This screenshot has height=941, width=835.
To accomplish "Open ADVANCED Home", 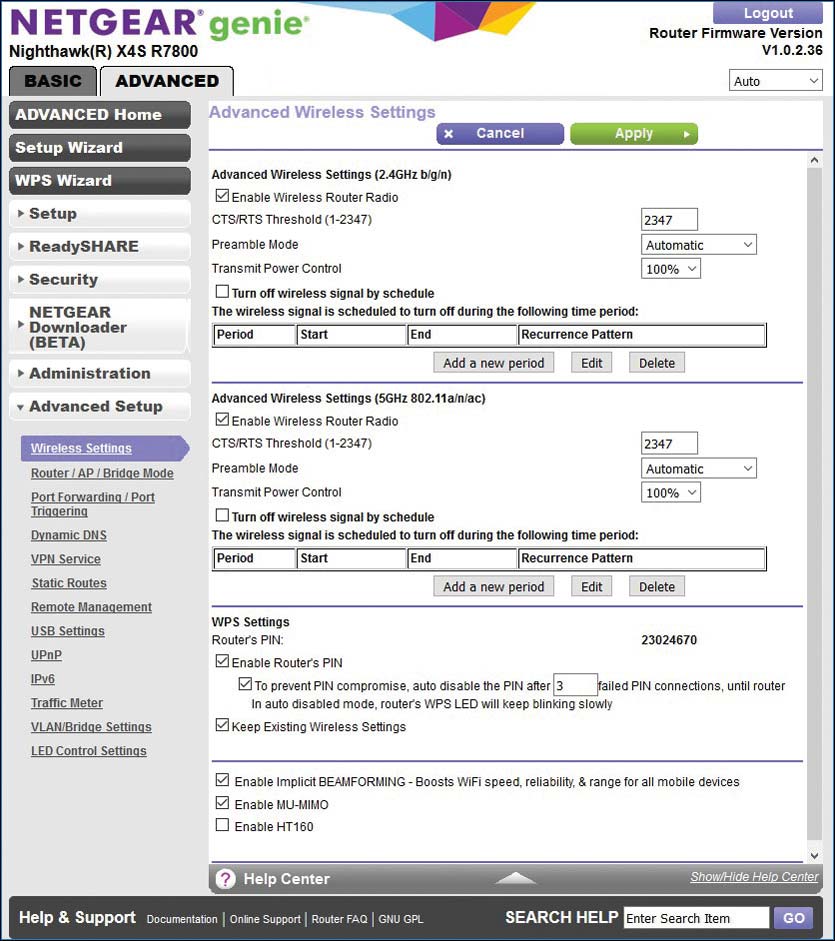I will (100, 115).
